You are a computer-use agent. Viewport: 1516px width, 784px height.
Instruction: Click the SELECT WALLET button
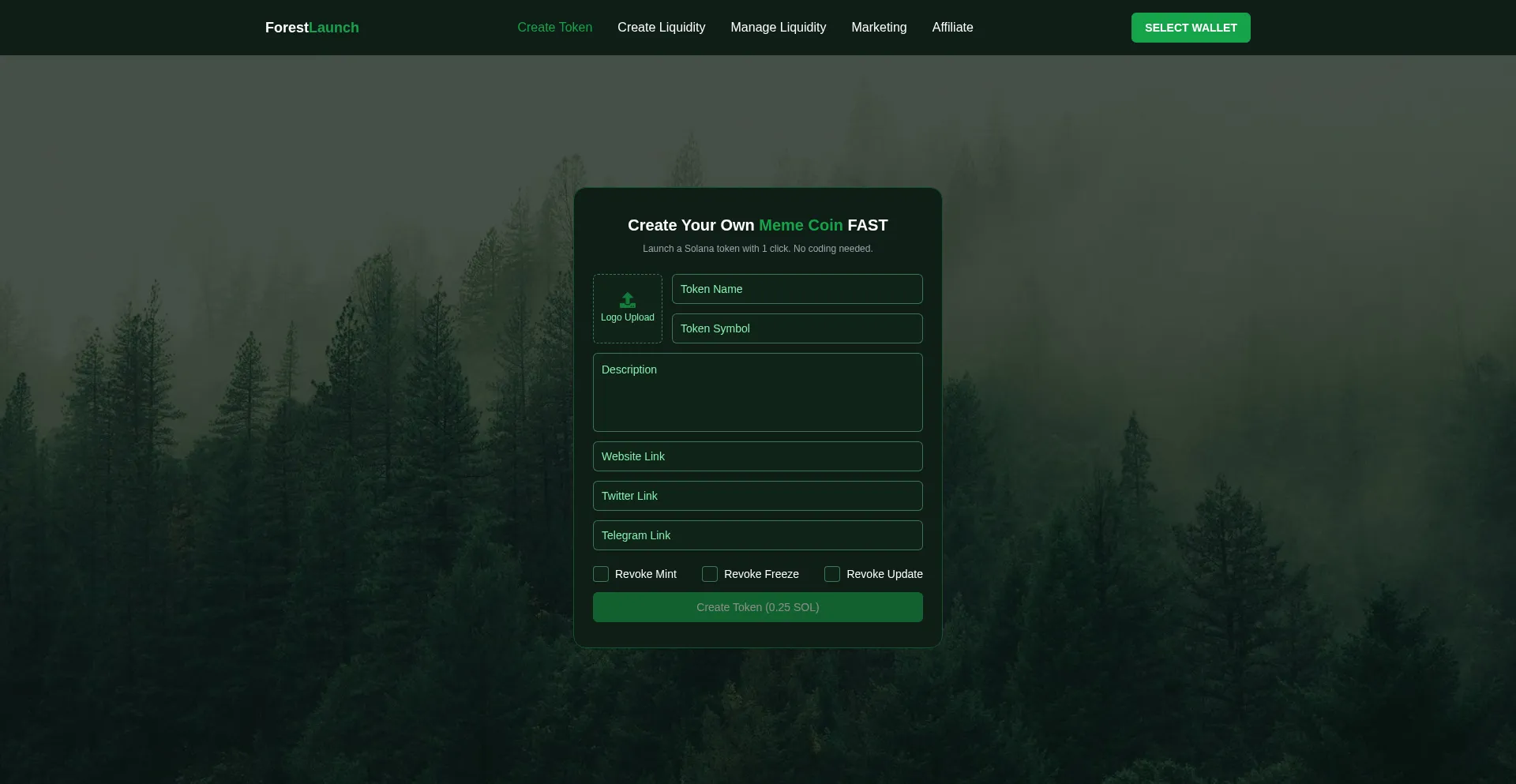click(x=1190, y=27)
